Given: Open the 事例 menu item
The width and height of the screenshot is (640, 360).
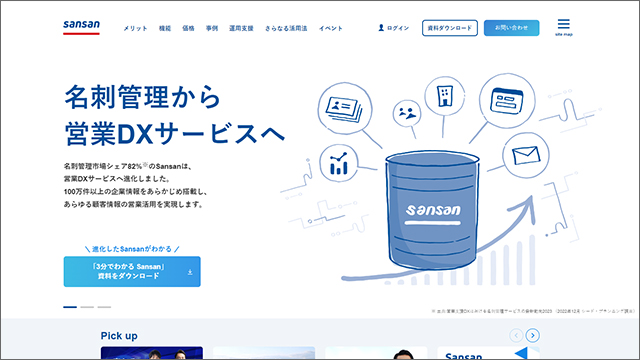Looking at the screenshot, I should click(x=211, y=28).
